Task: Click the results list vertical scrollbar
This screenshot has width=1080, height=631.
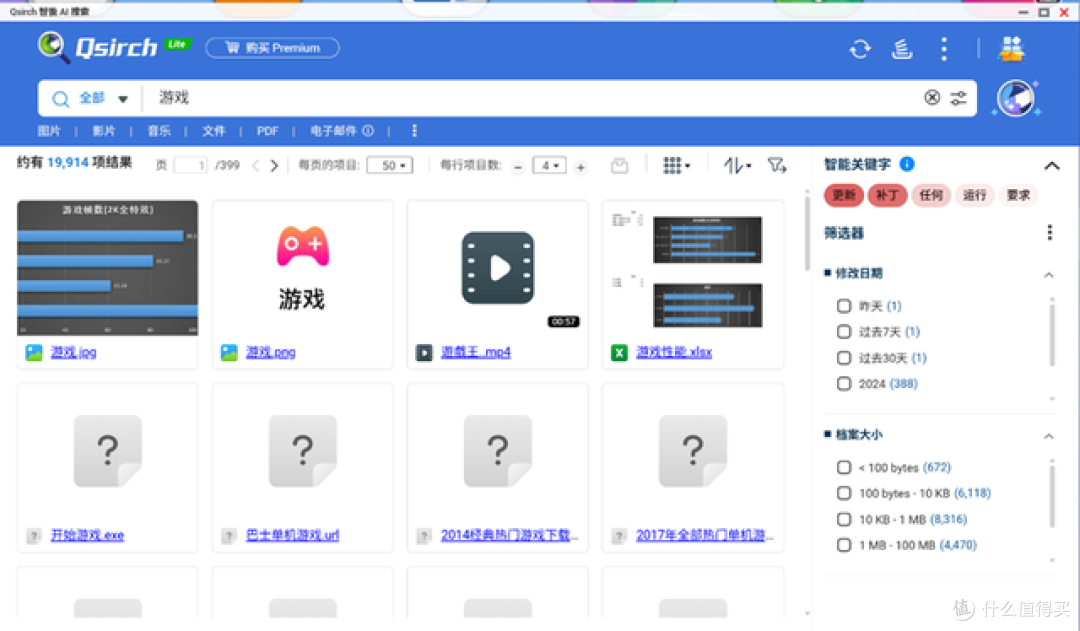Action: pyautogui.click(x=807, y=234)
